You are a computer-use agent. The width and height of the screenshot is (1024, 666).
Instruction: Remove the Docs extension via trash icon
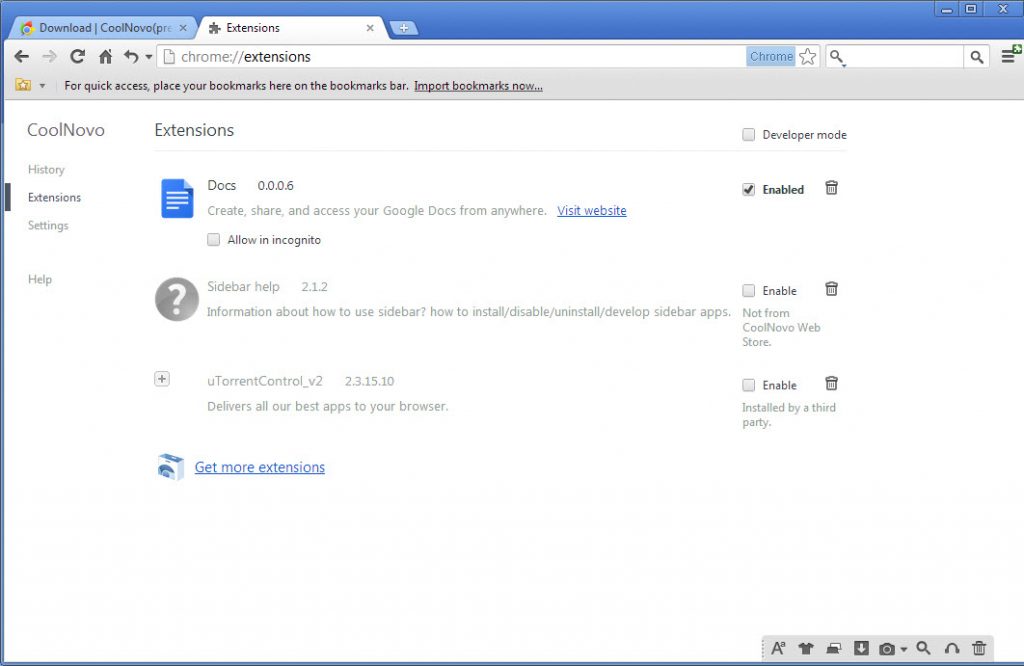click(x=831, y=188)
